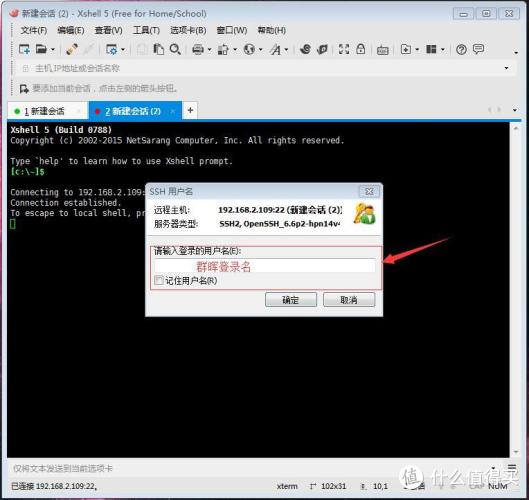Expand the Encoding globe dropdown arrow
529x500 pixels.
(261, 50)
